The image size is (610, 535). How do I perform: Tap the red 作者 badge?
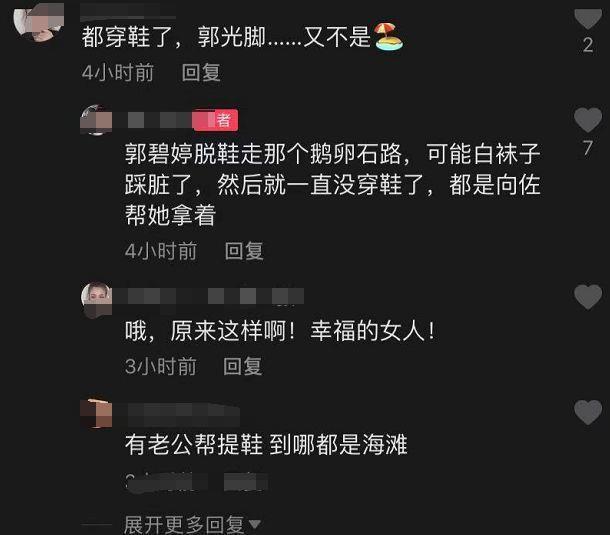coord(216,120)
